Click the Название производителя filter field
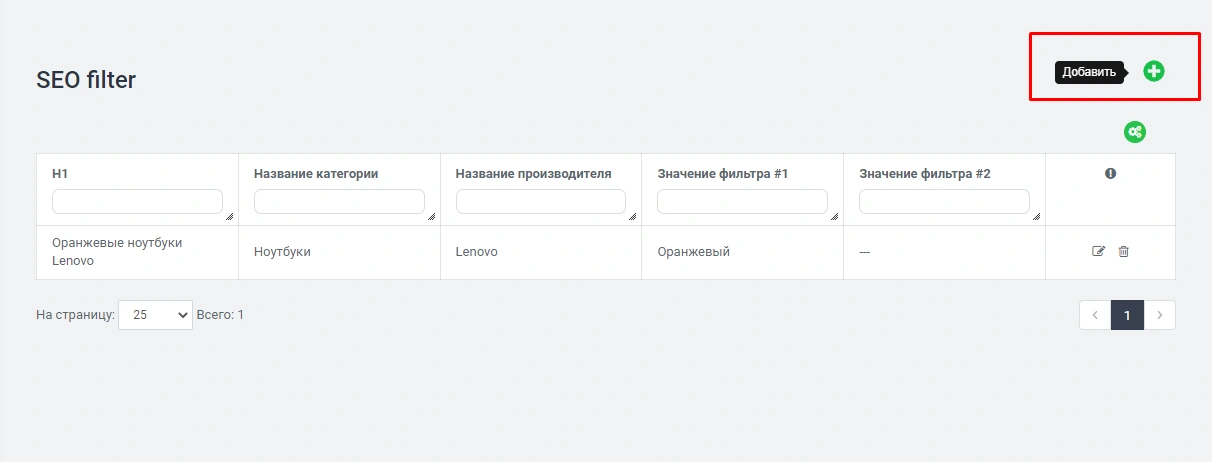The width and height of the screenshot is (1212, 462). point(540,202)
